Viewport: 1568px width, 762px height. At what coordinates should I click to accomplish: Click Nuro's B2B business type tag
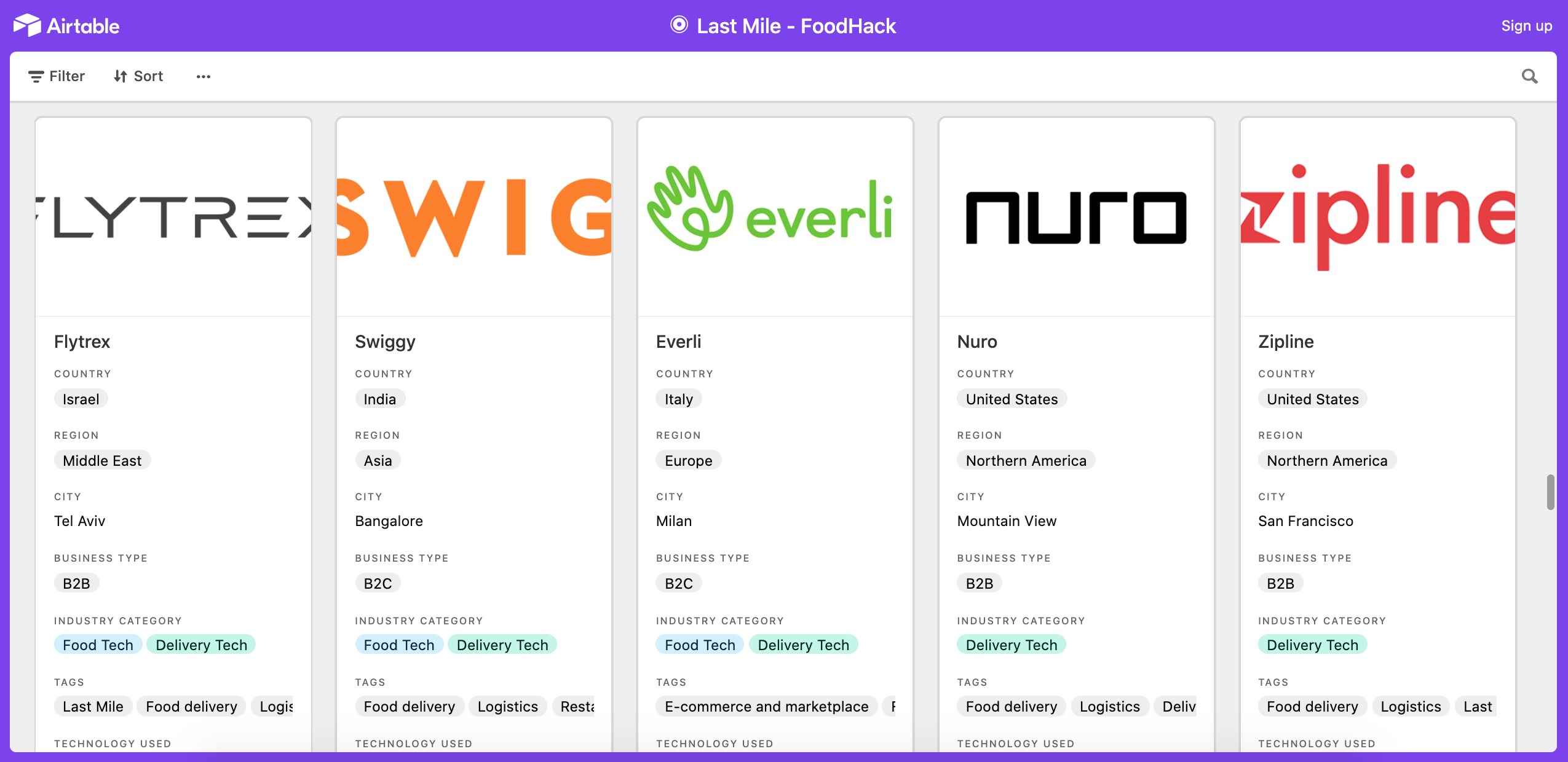click(x=979, y=583)
